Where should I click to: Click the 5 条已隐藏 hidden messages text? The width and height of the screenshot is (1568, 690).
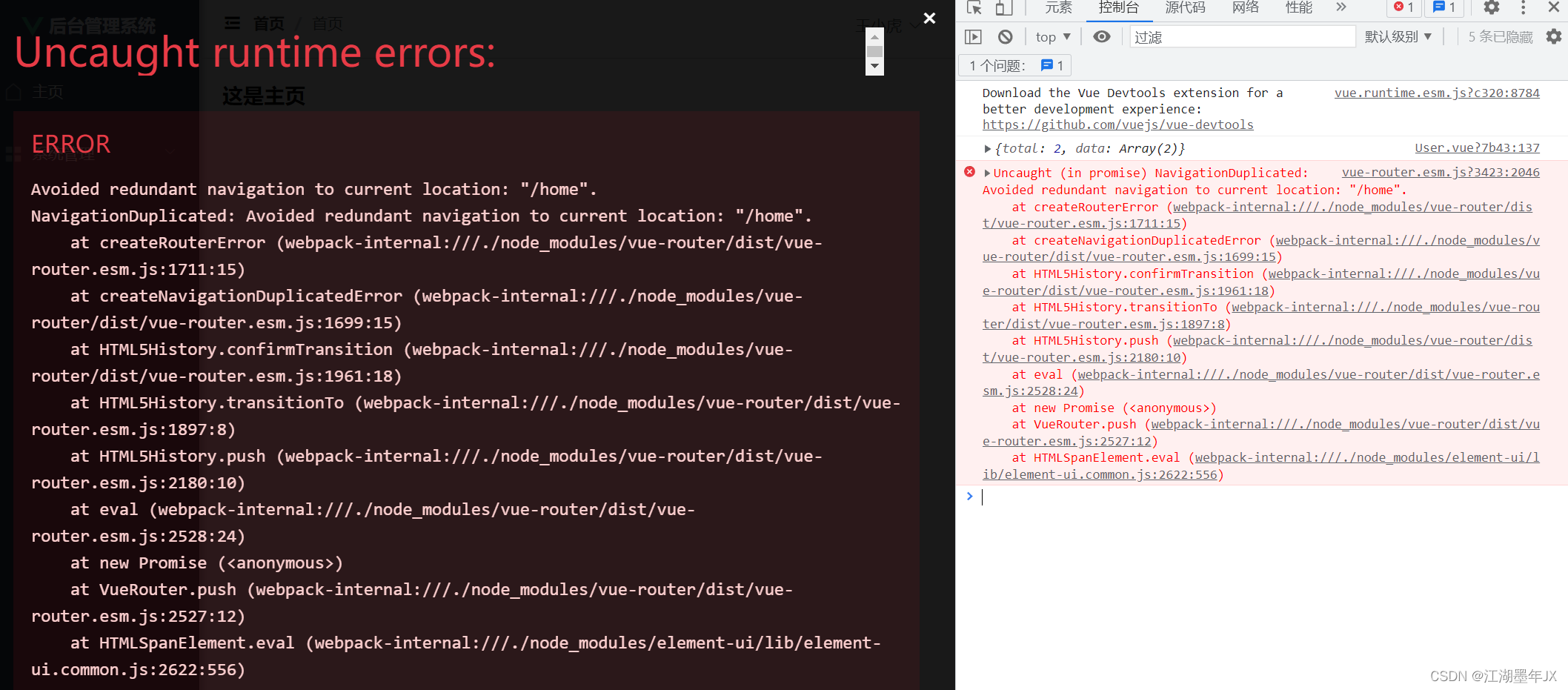coord(1501,37)
